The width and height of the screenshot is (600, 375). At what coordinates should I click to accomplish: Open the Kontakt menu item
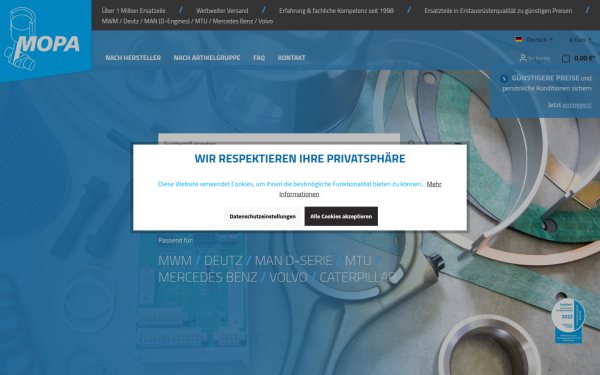pos(291,58)
